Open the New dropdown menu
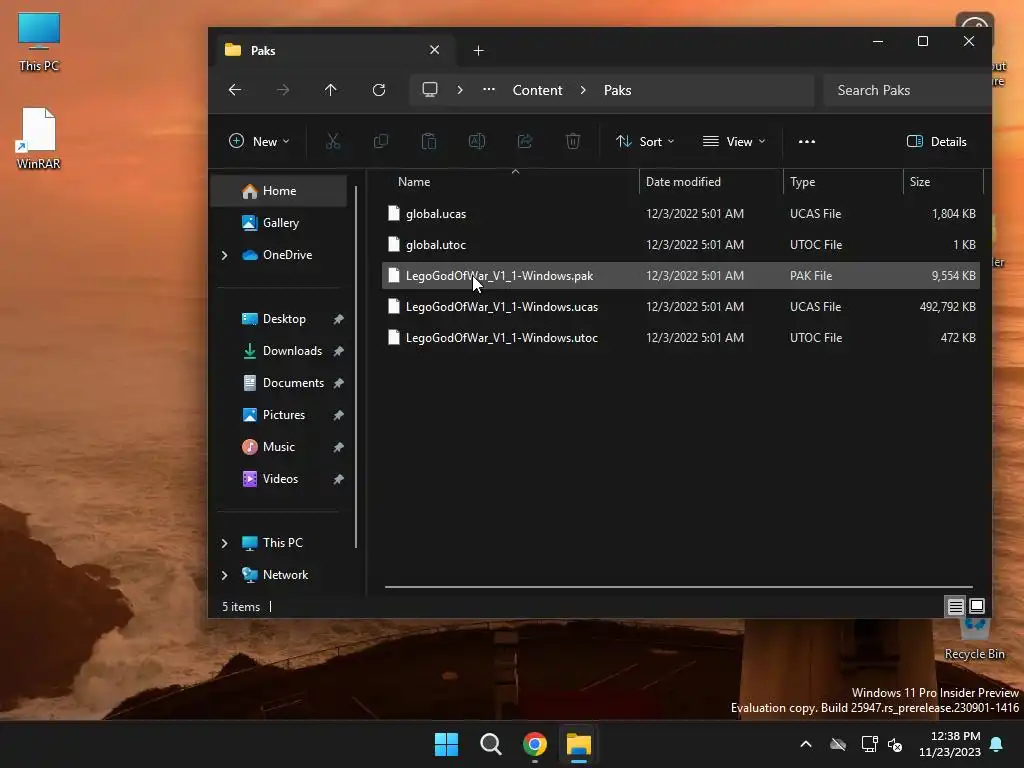1024x768 pixels. 259,142
